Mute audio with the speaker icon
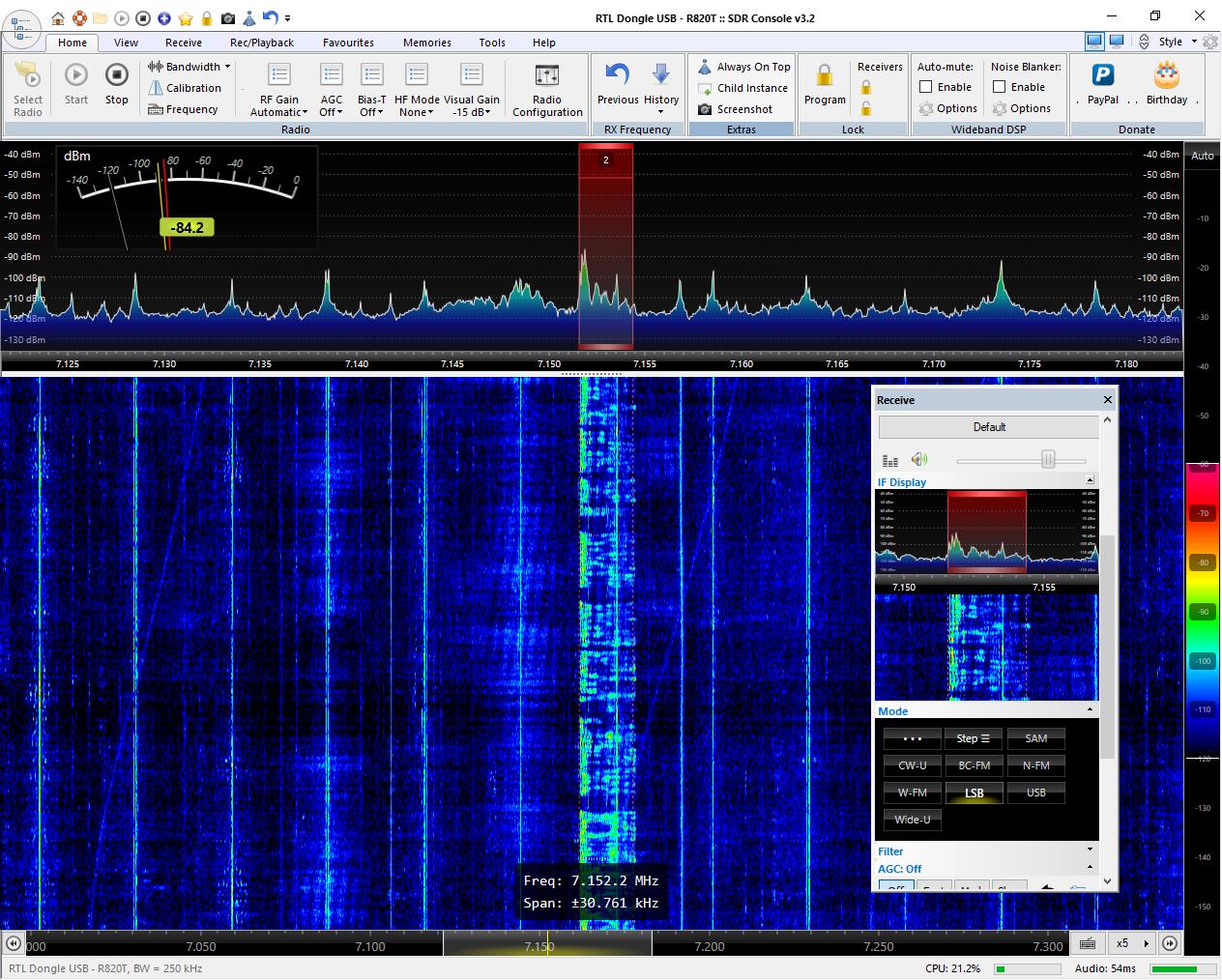The image size is (1222, 980). [918, 460]
